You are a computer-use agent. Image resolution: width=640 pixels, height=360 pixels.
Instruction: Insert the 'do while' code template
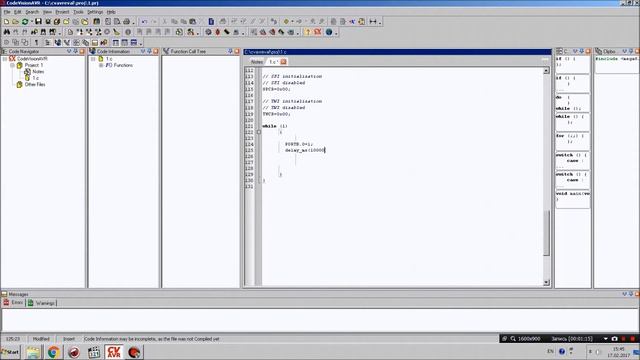(x=572, y=103)
